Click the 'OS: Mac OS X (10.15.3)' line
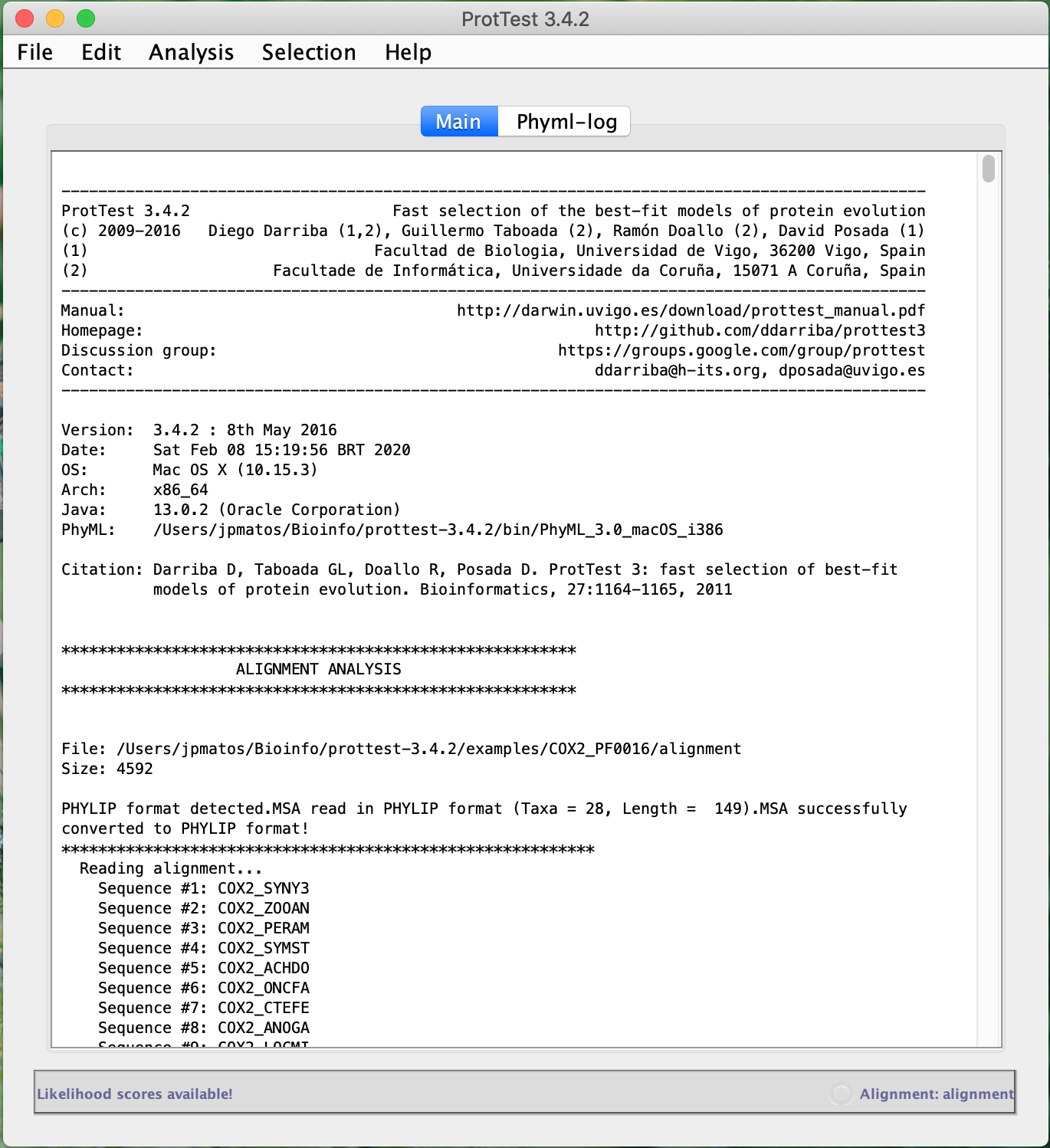 pos(189,470)
